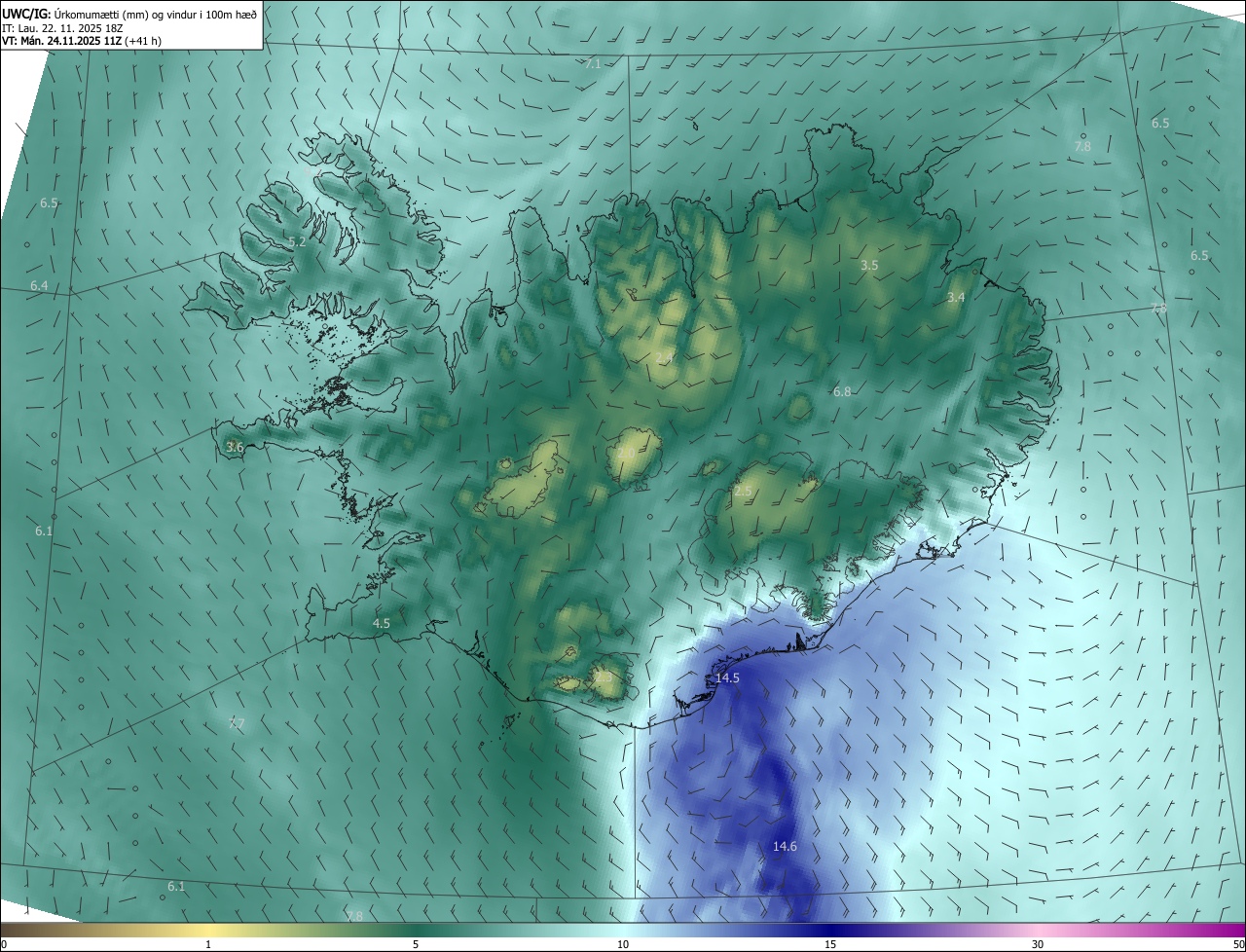Click the 6.4 value on the left edge
Viewport: 1246px width, 952px height.
coord(39,285)
